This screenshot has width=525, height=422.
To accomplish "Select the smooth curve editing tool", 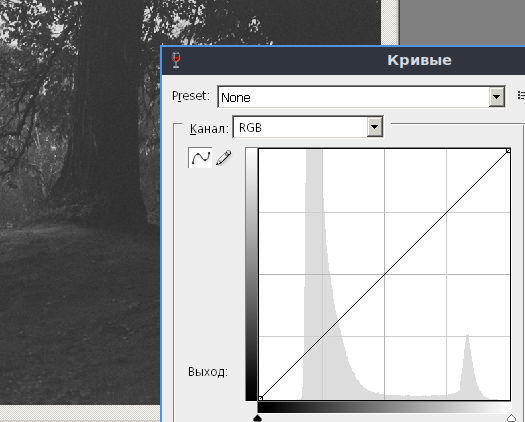I will 200,157.
